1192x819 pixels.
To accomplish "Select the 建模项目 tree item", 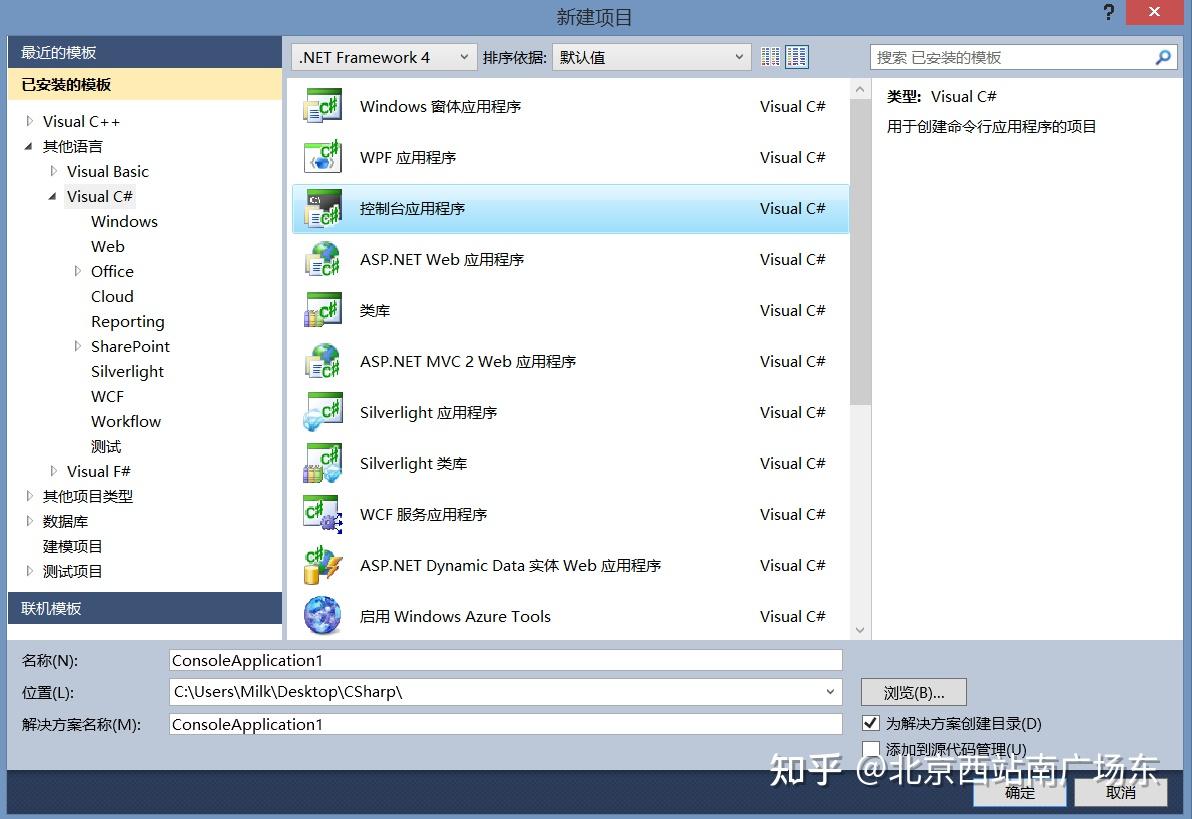I will pos(72,546).
